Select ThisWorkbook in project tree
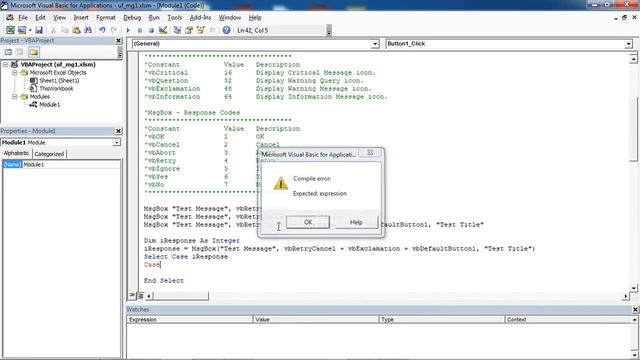This screenshot has width=640, height=360. click(56, 89)
